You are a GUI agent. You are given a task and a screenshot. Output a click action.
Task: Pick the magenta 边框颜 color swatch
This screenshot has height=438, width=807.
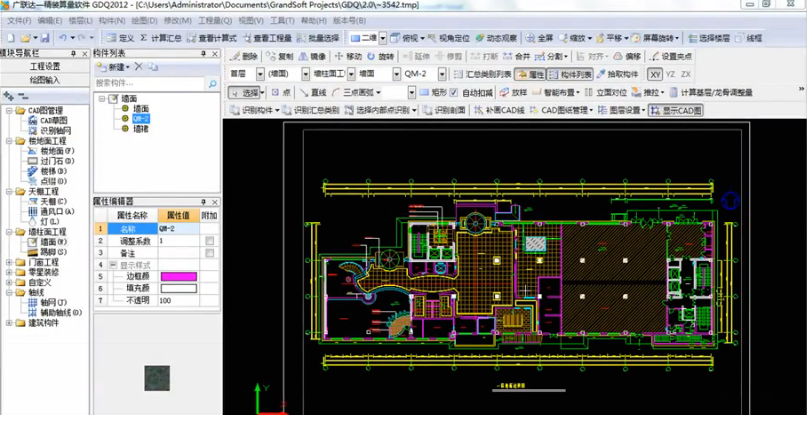pos(179,276)
